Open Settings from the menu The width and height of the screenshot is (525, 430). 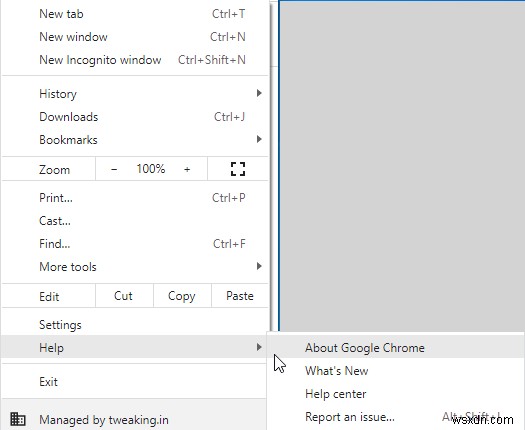(135, 325)
